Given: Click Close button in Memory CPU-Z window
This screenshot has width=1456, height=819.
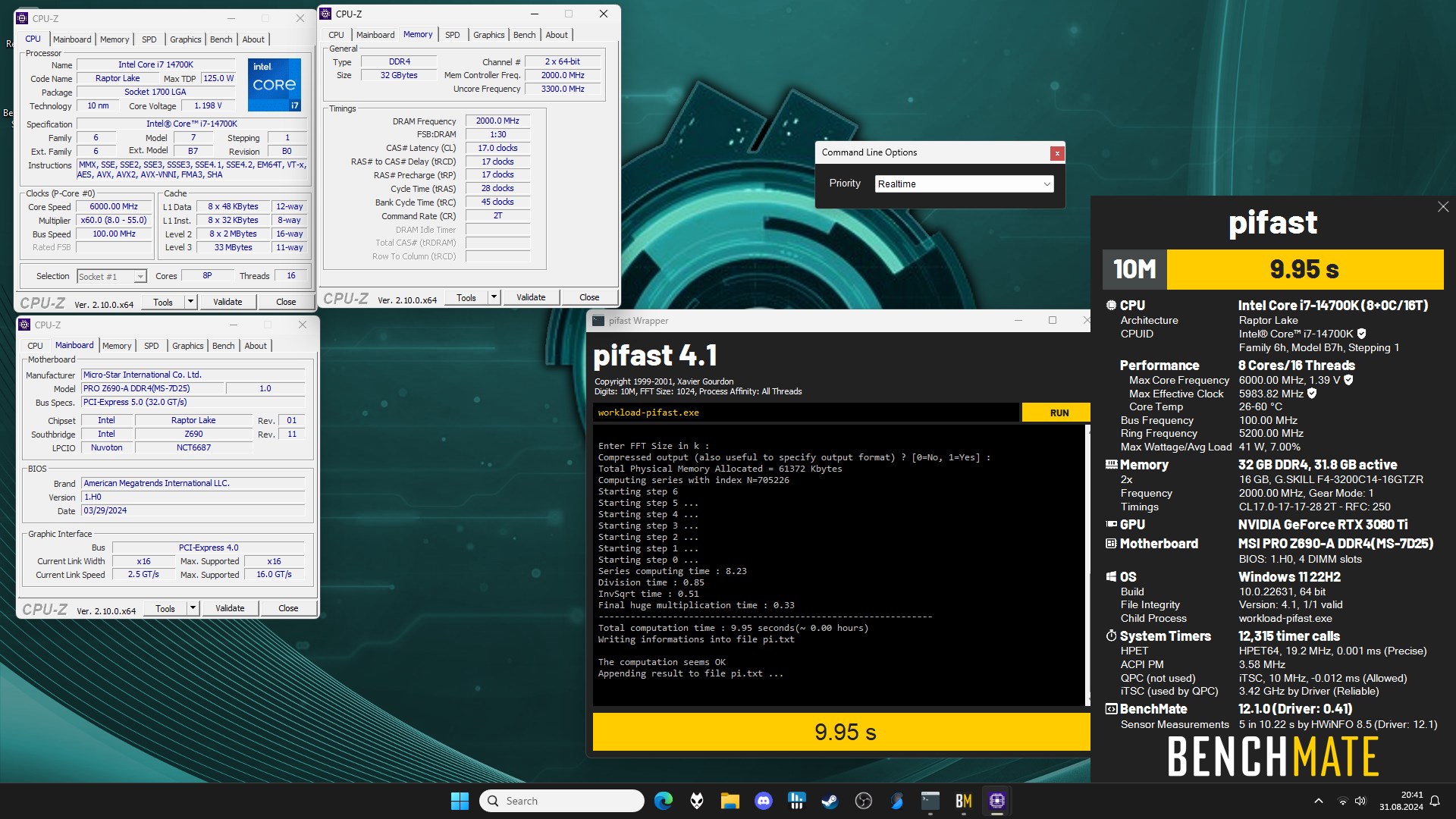Looking at the screenshot, I should (x=589, y=297).
